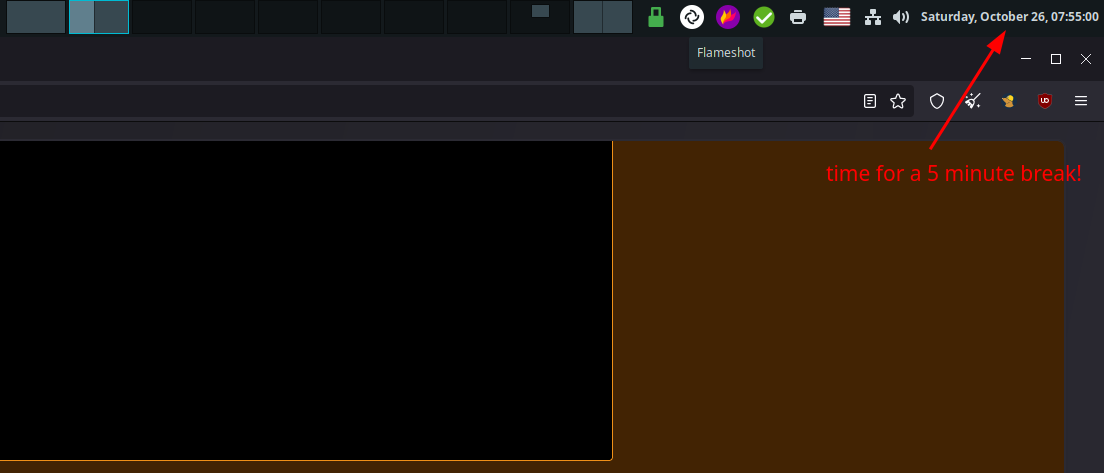
Task: Open the wired network tray icon
Action: [873, 17]
